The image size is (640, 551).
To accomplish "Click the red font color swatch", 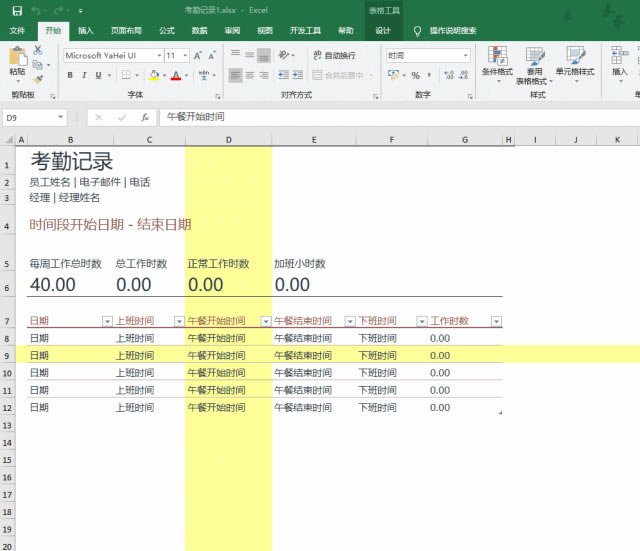I will pyautogui.click(x=175, y=75).
